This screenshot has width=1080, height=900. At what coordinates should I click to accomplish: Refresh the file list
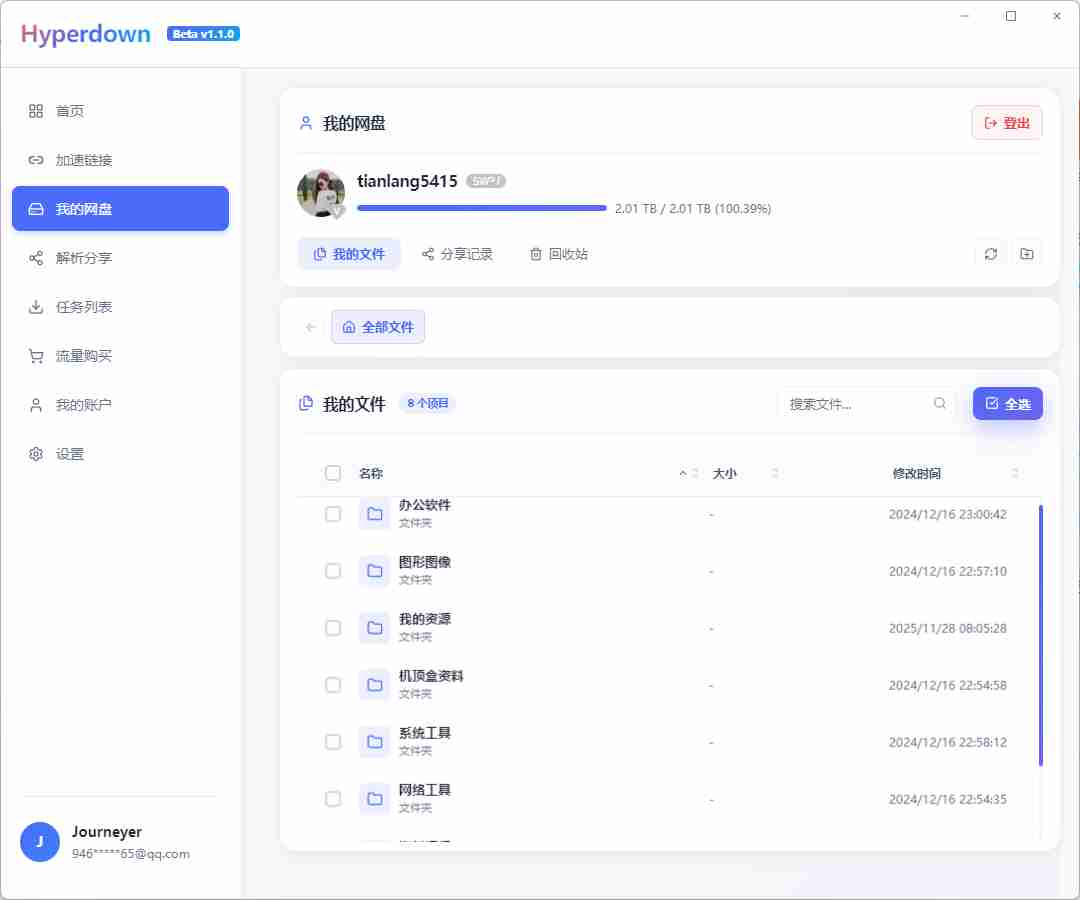(x=990, y=253)
